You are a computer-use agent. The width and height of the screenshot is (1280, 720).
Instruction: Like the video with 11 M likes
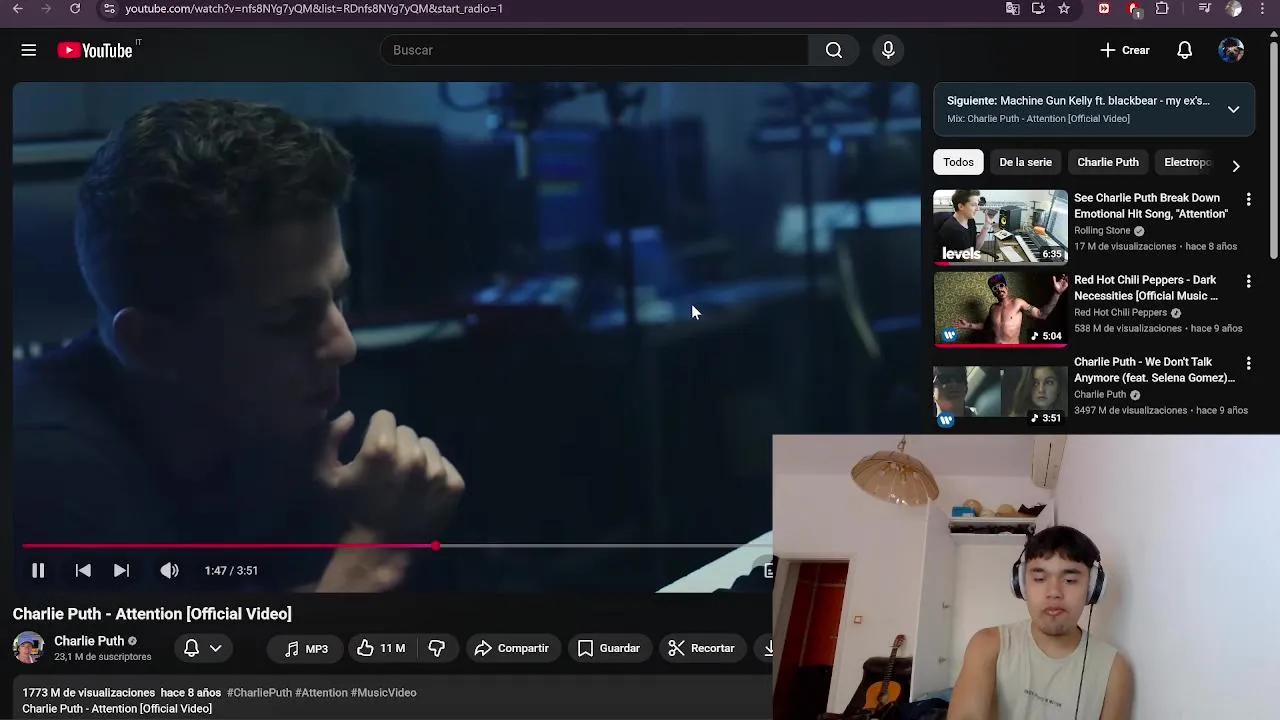pos(381,648)
